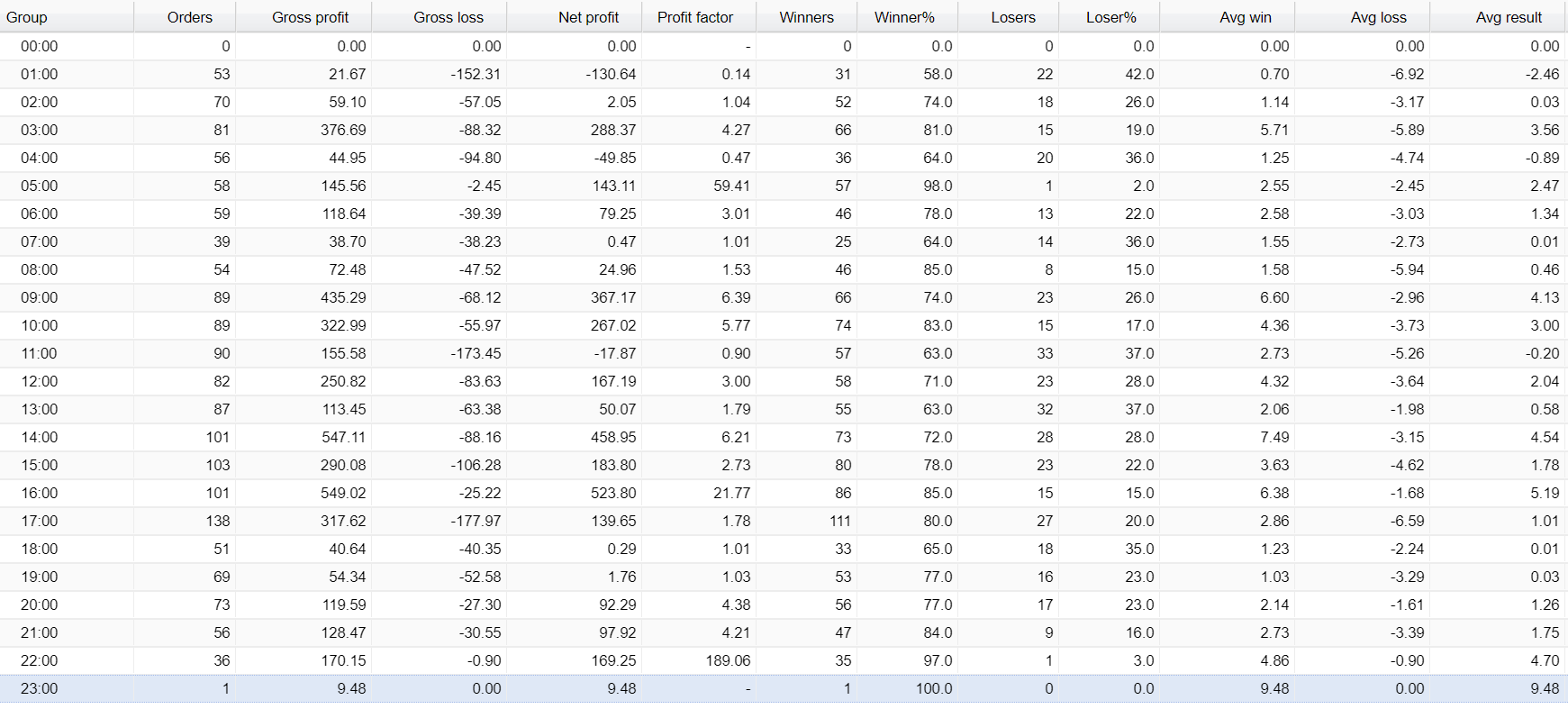This screenshot has width=1568, height=709.
Task: Click avg win value 7.49
Action: 1274,437
